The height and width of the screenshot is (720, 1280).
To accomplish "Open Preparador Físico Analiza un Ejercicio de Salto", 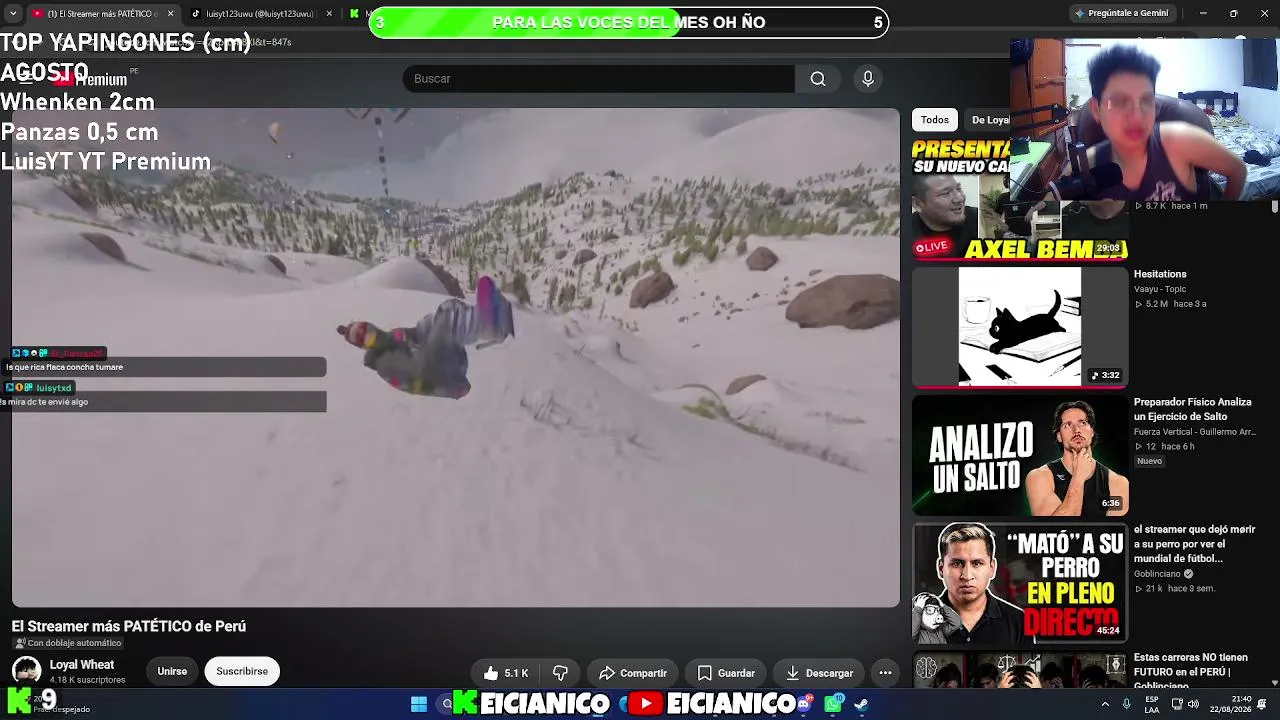I will [1193, 409].
